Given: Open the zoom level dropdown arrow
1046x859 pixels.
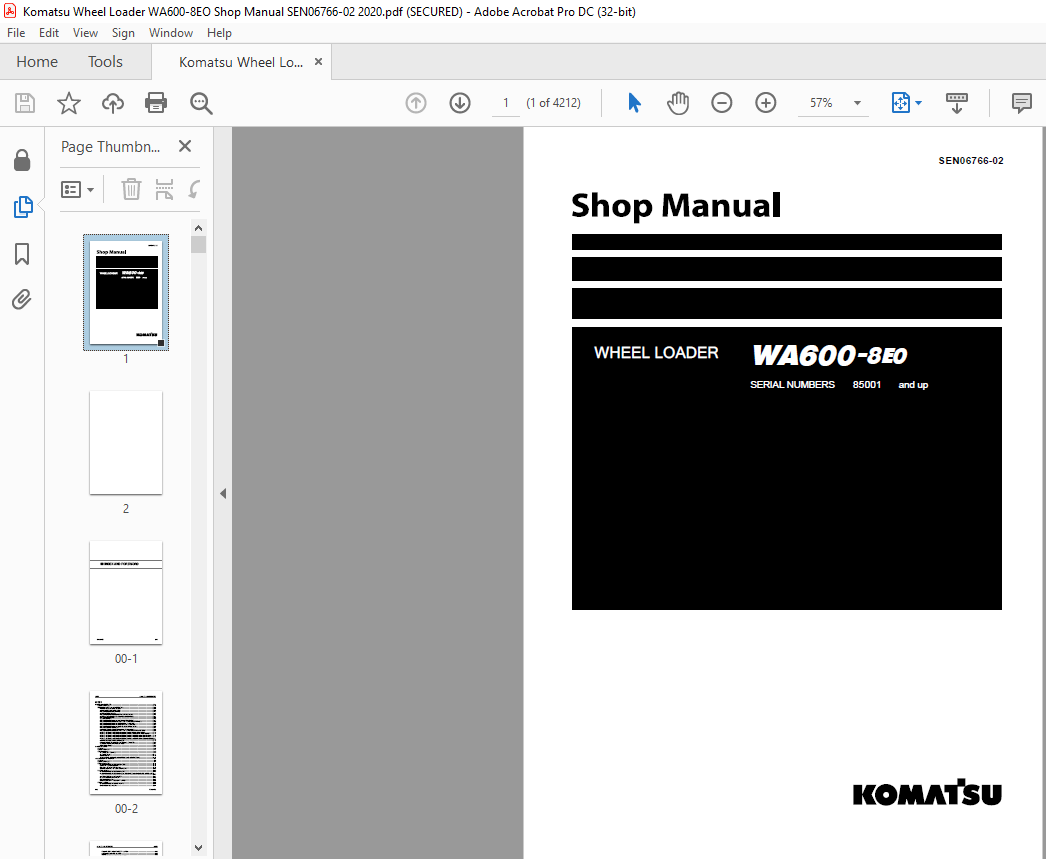Looking at the screenshot, I should tap(857, 103).
